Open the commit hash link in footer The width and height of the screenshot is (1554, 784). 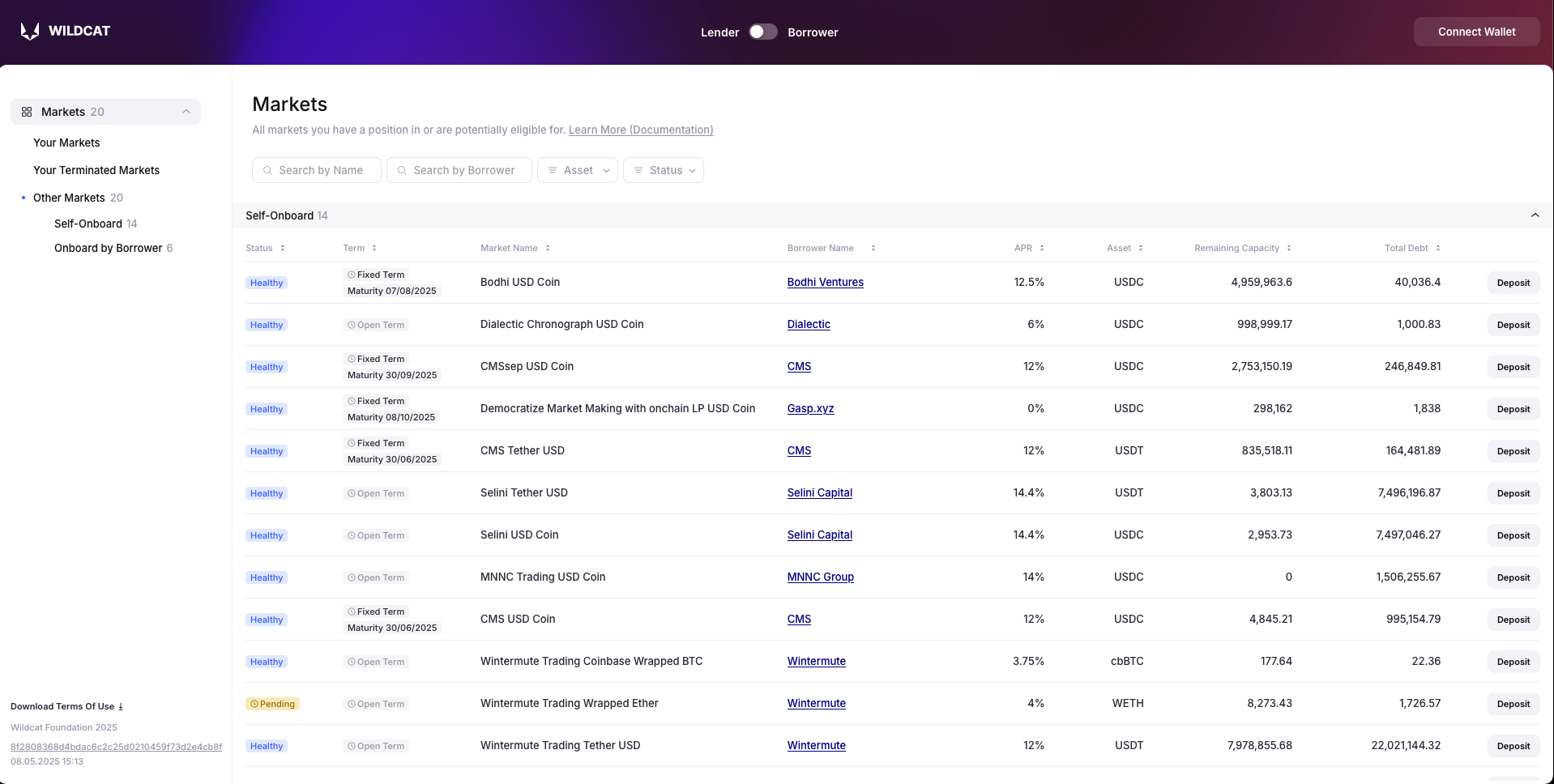pyautogui.click(x=116, y=747)
